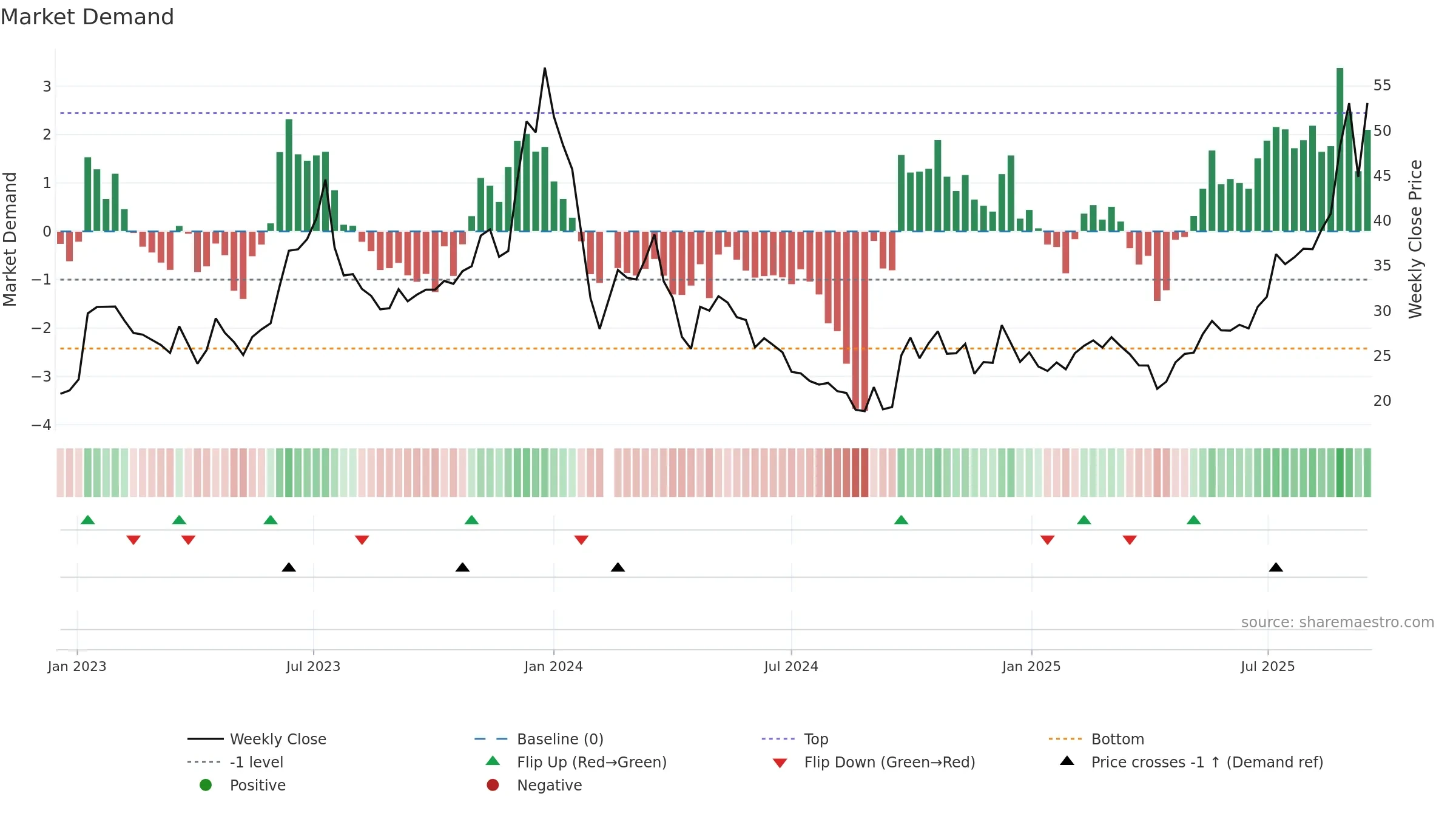Click the Jul 2024 x-axis label
The image size is (1456, 819).
pos(791,666)
